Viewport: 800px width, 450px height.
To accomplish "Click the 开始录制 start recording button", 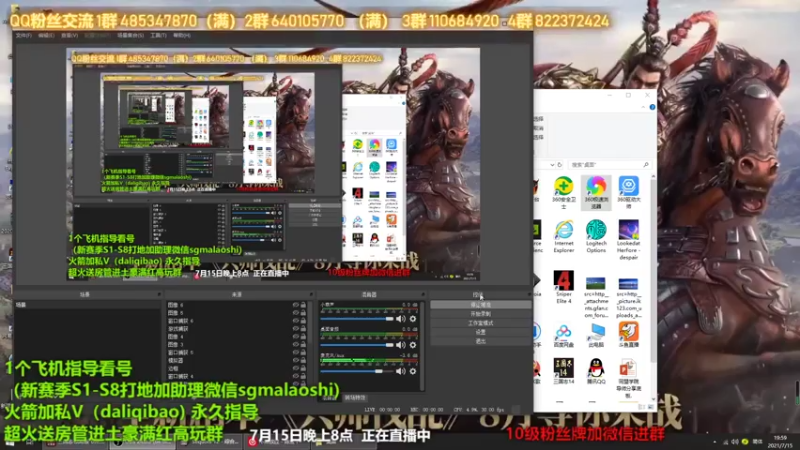I will (x=480, y=314).
